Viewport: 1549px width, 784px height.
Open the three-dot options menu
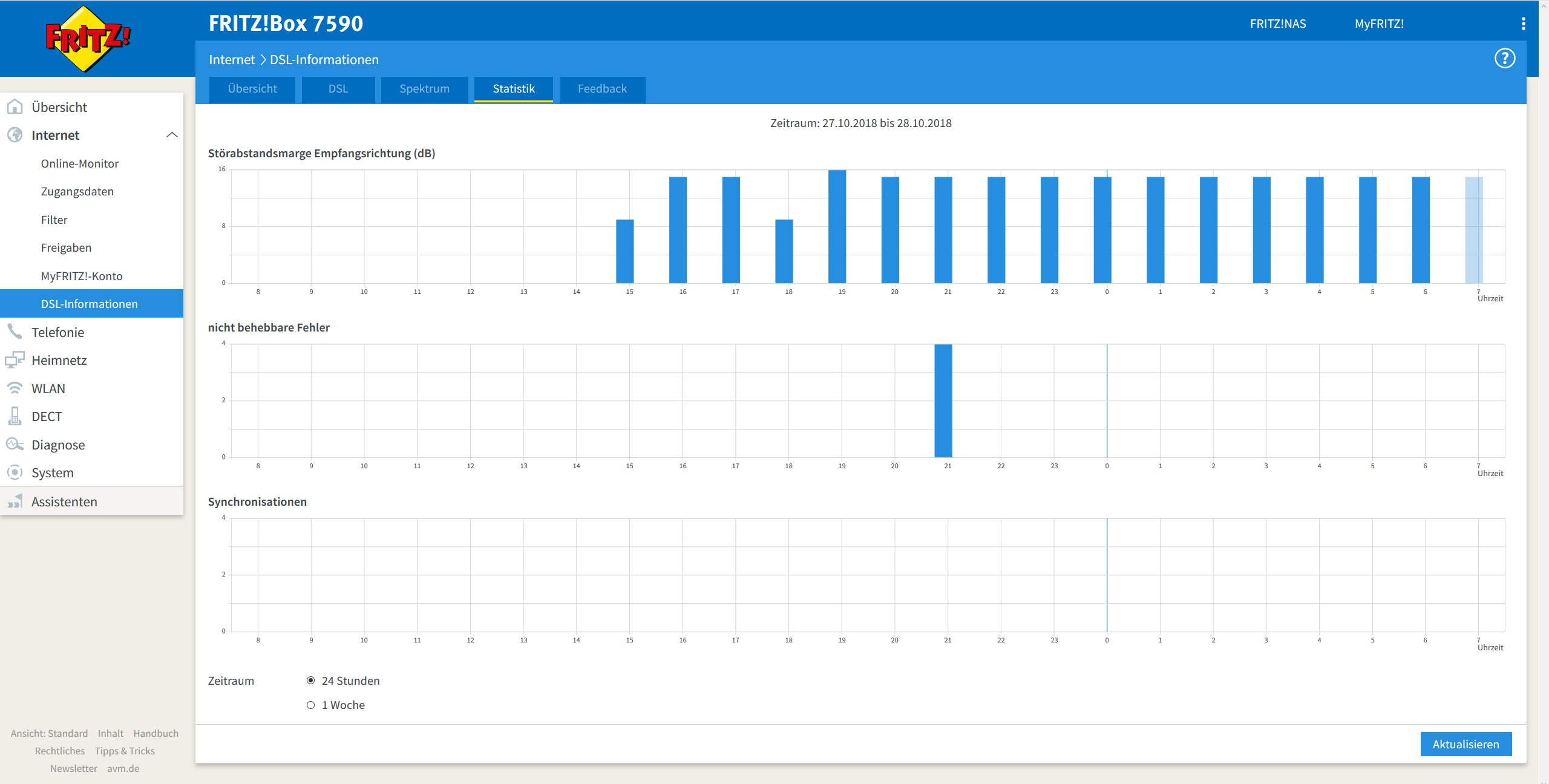click(1523, 24)
